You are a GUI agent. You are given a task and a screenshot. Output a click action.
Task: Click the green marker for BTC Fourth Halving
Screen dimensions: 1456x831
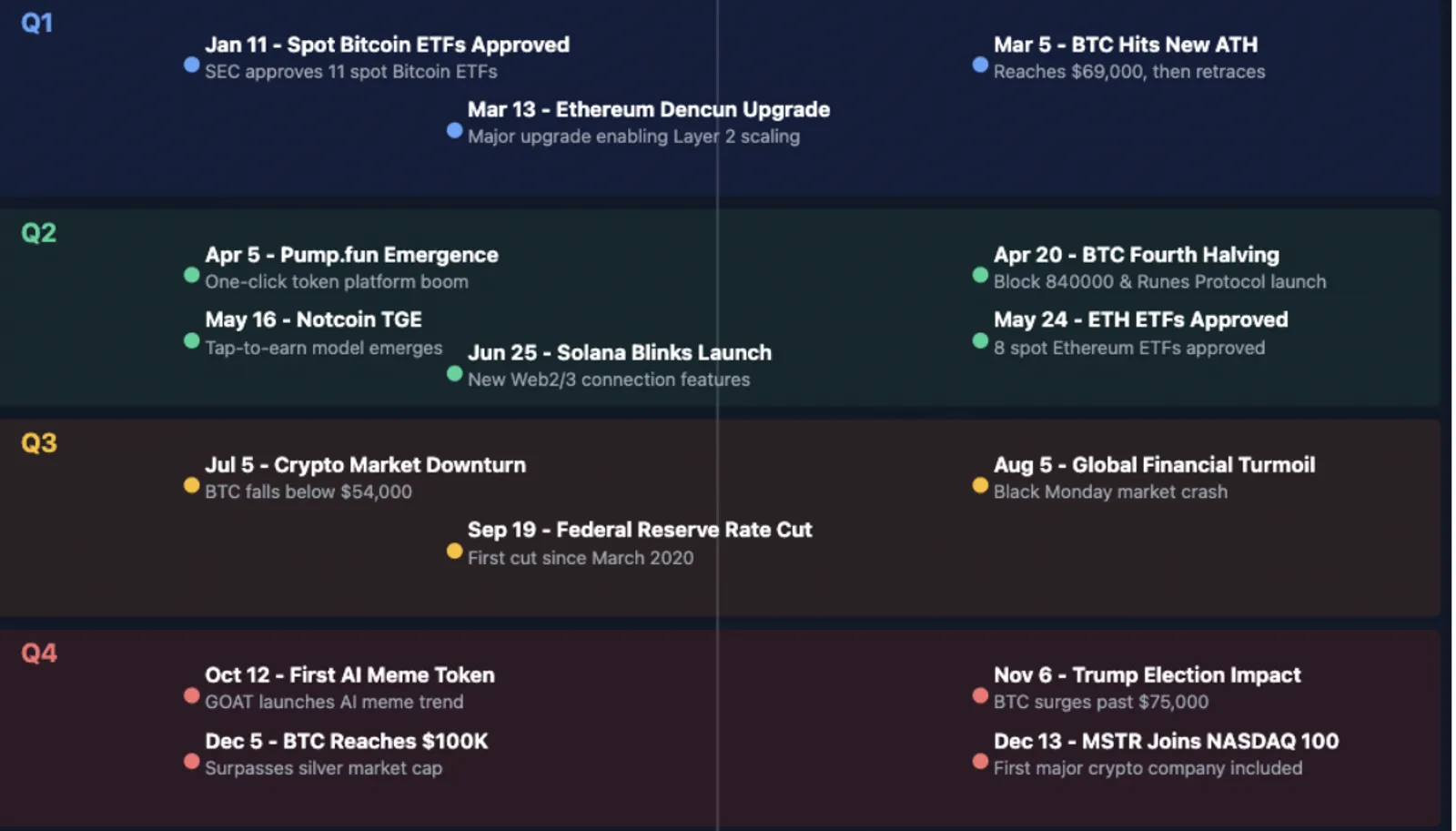980,275
